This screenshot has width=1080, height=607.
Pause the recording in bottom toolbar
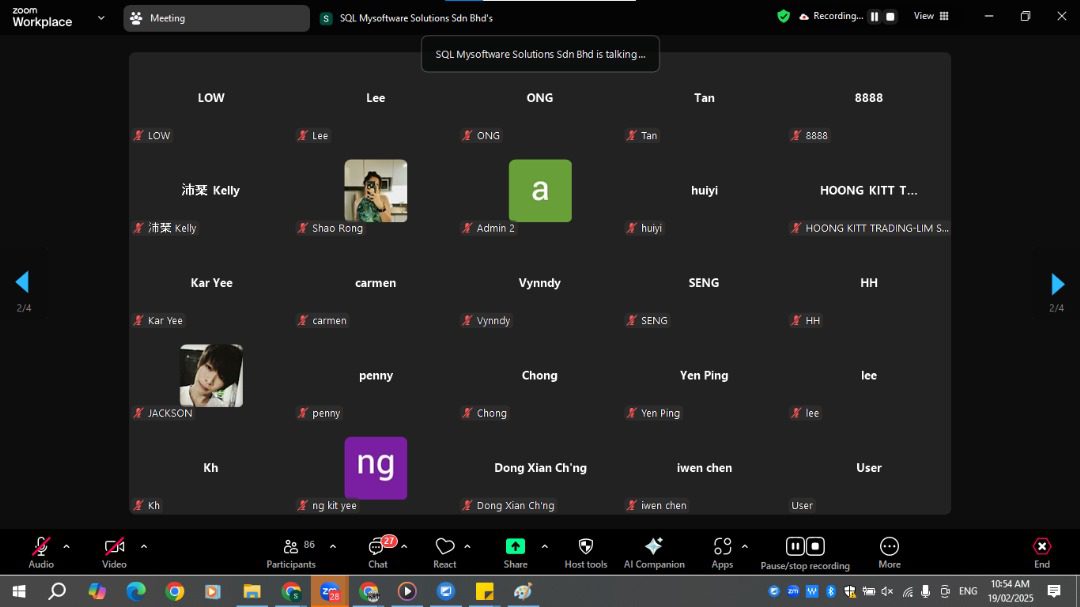point(794,546)
